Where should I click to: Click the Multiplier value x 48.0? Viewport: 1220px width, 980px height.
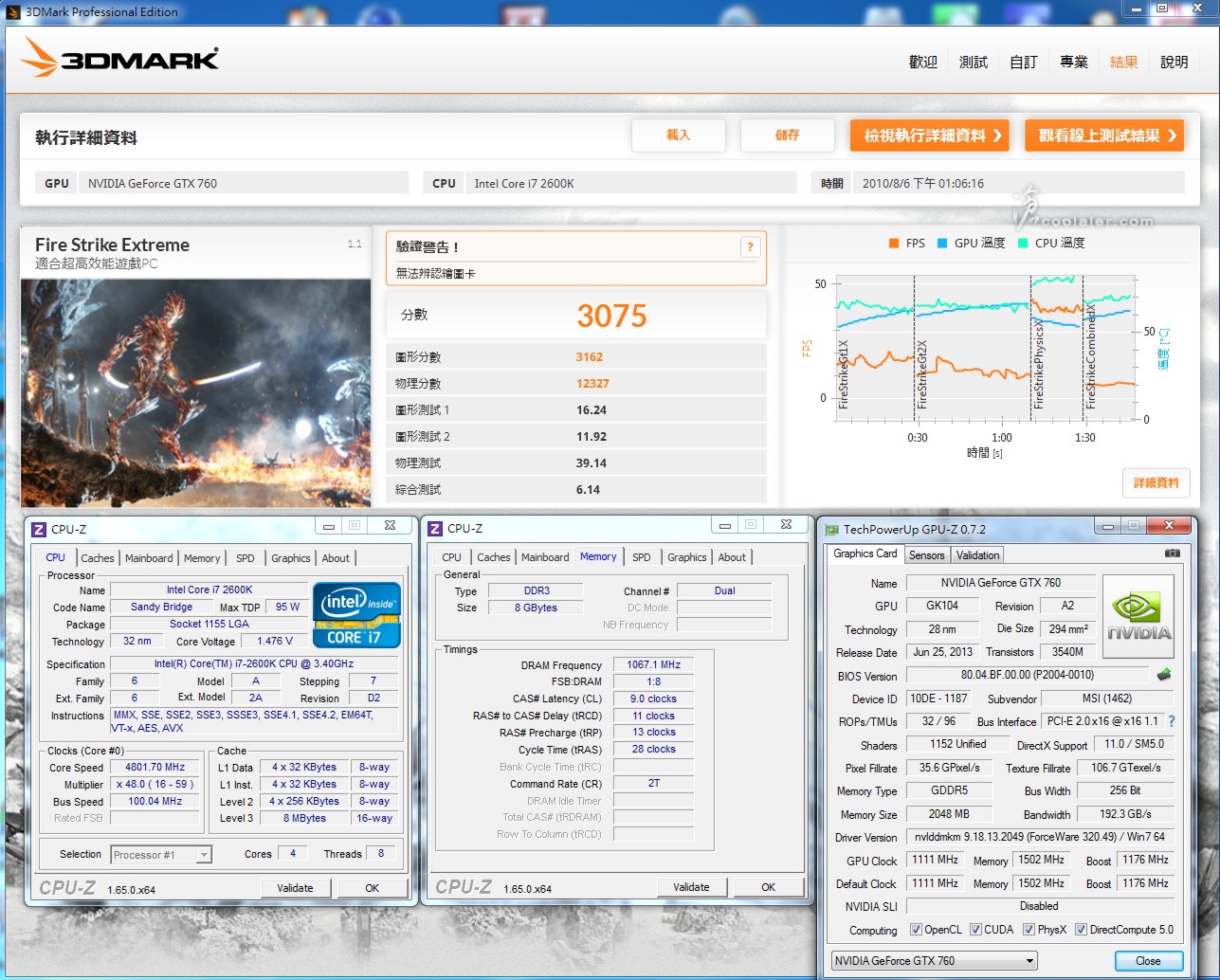click(x=155, y=785)
